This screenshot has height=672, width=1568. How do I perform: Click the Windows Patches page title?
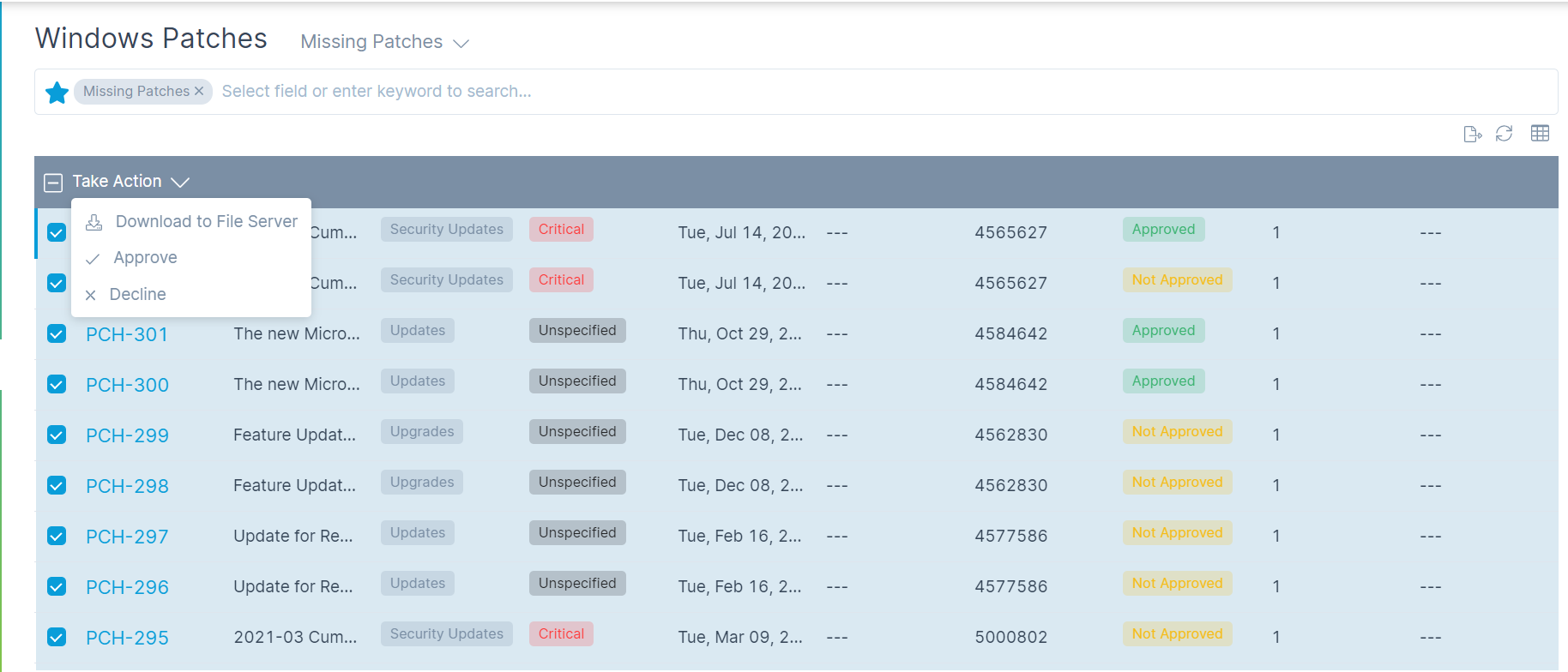[151, 39]
